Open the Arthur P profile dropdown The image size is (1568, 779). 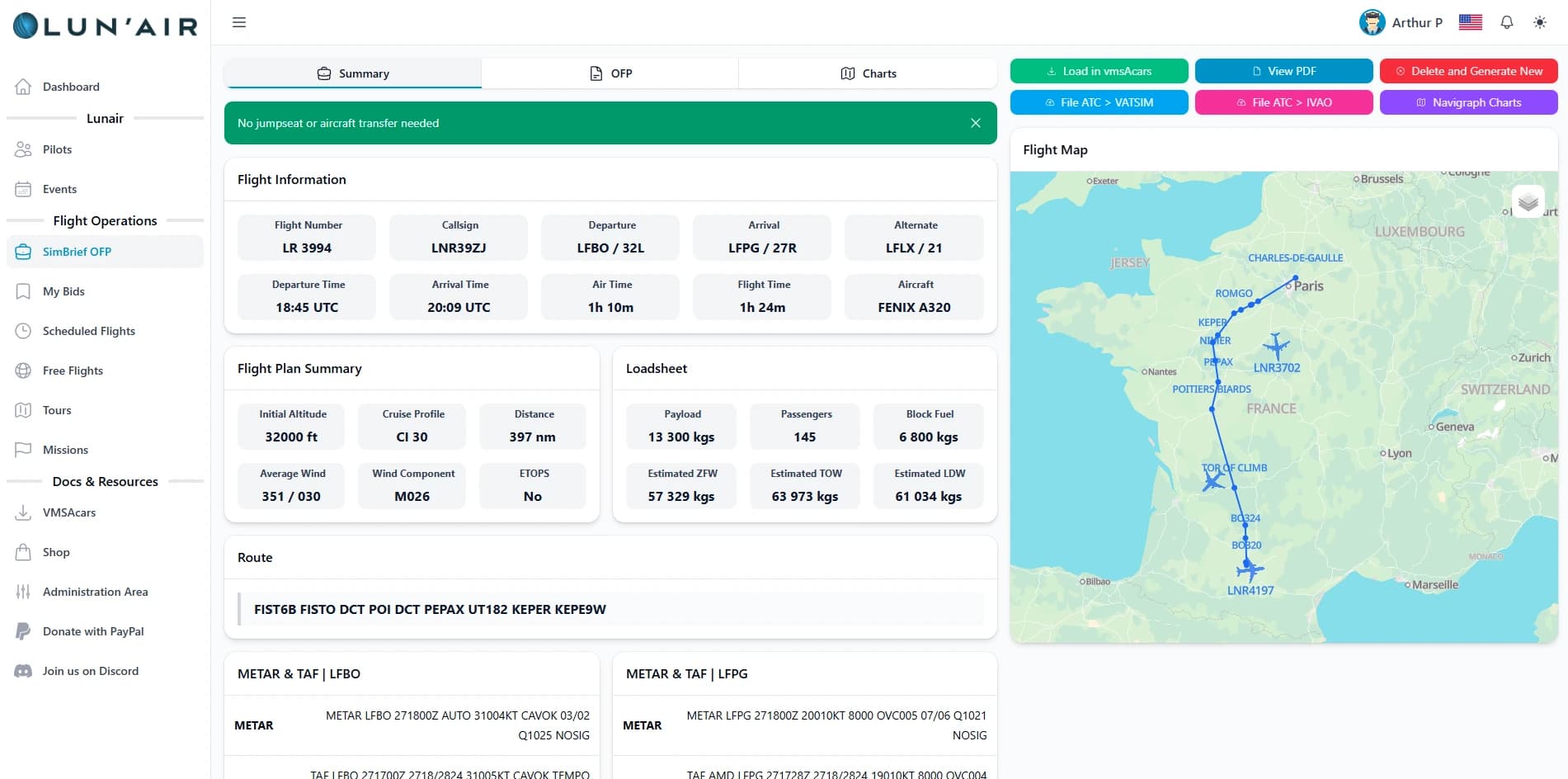click(x=1401, y=22)
